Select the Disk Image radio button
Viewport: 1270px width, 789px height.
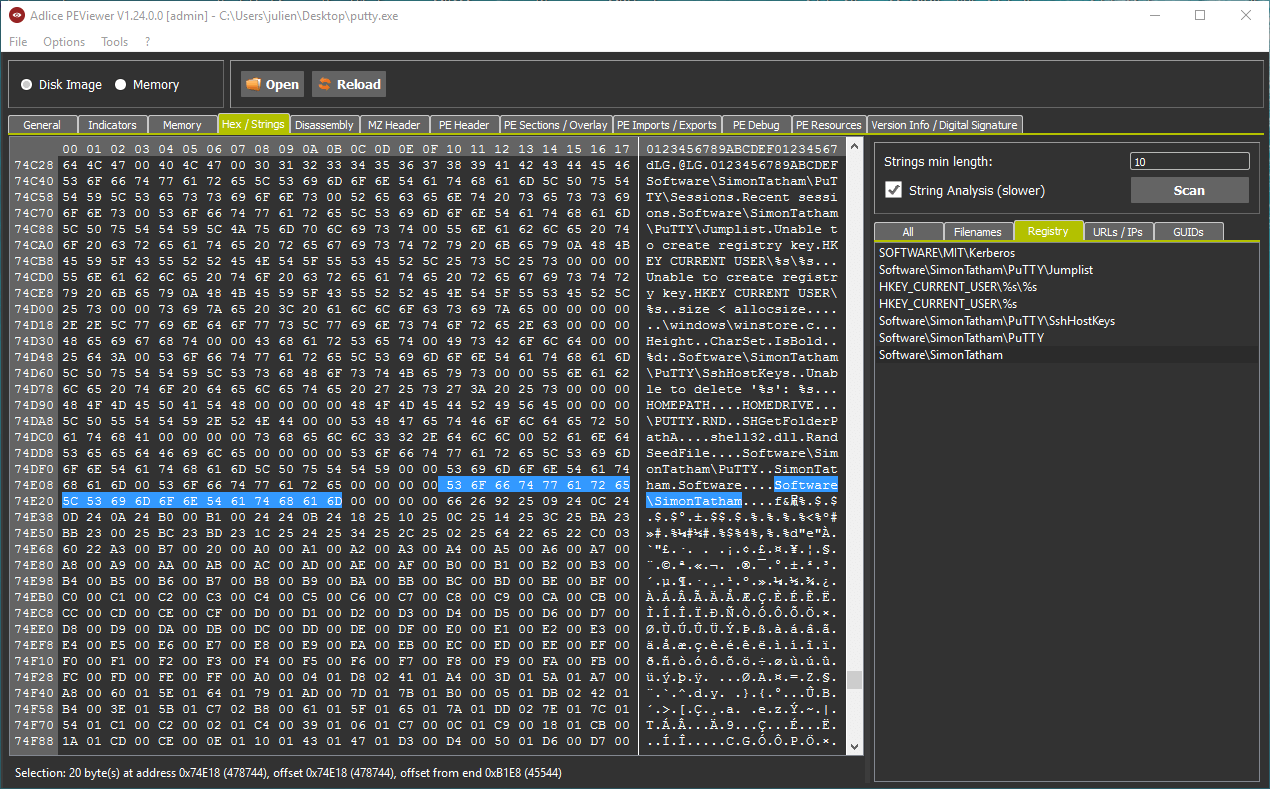27,85
